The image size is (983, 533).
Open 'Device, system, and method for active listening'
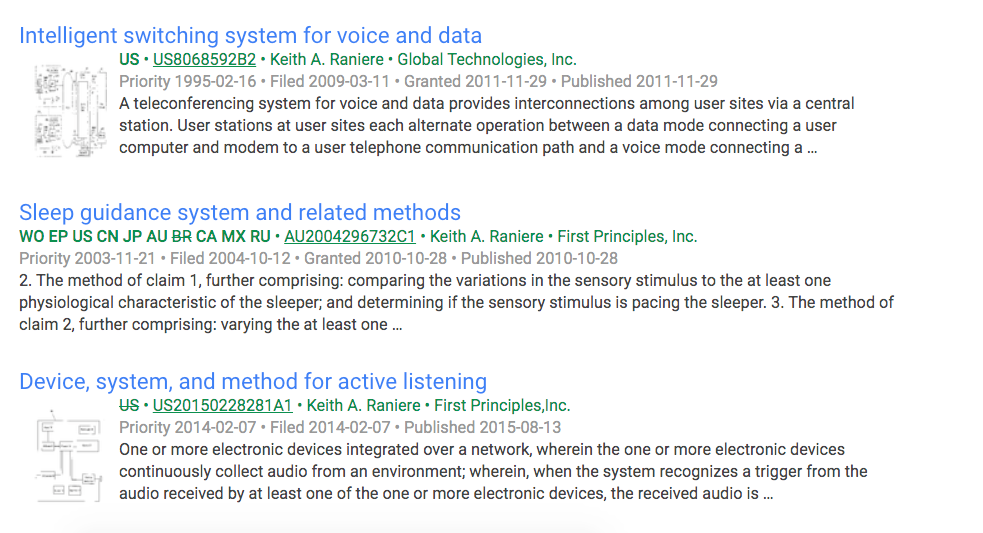coord(253,381)
